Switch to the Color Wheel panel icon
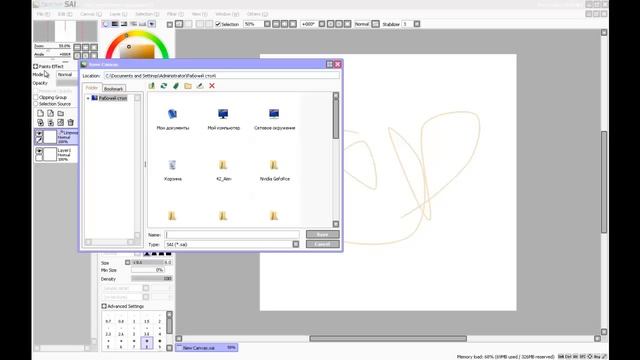 [x=106, y=24]
